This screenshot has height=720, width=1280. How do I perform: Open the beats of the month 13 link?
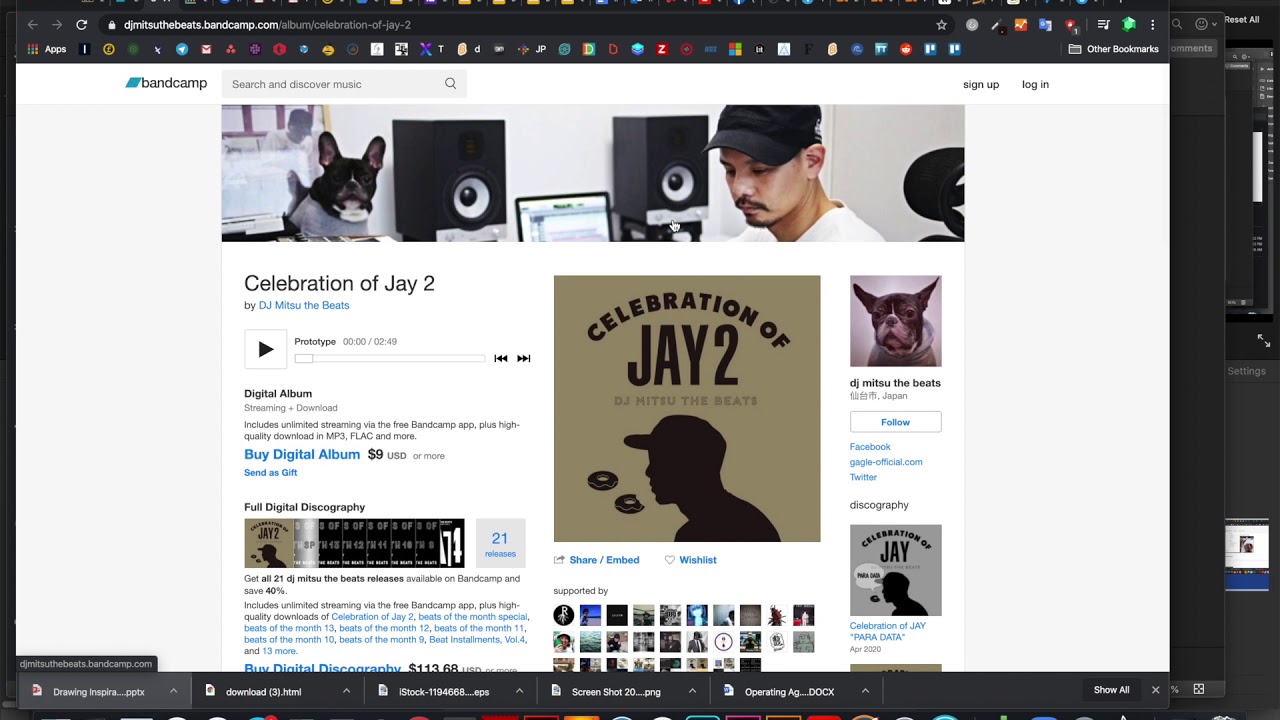(x=289, y=628)
